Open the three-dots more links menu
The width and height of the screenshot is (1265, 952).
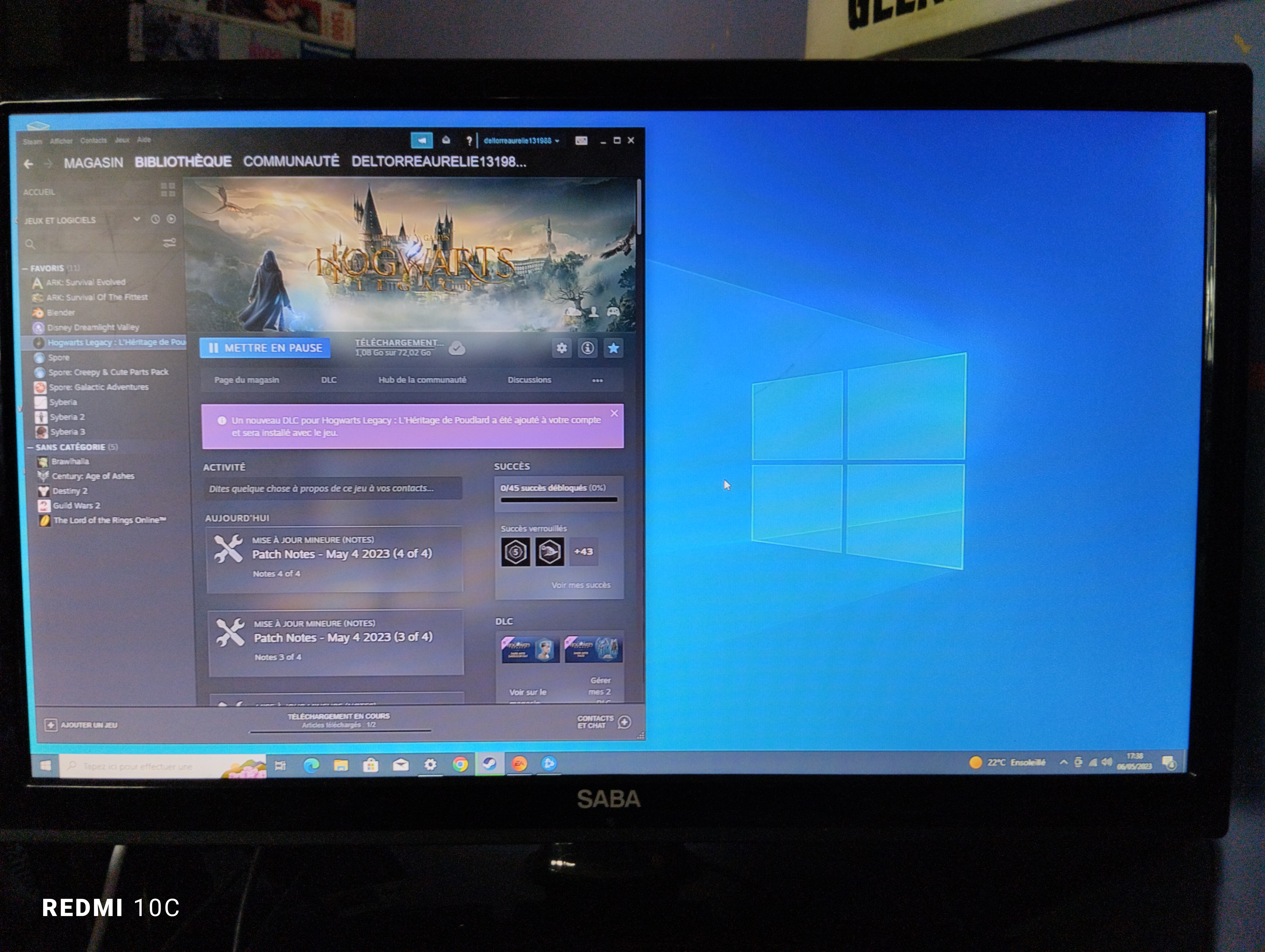pyautogui.click(x=597, y=381)
